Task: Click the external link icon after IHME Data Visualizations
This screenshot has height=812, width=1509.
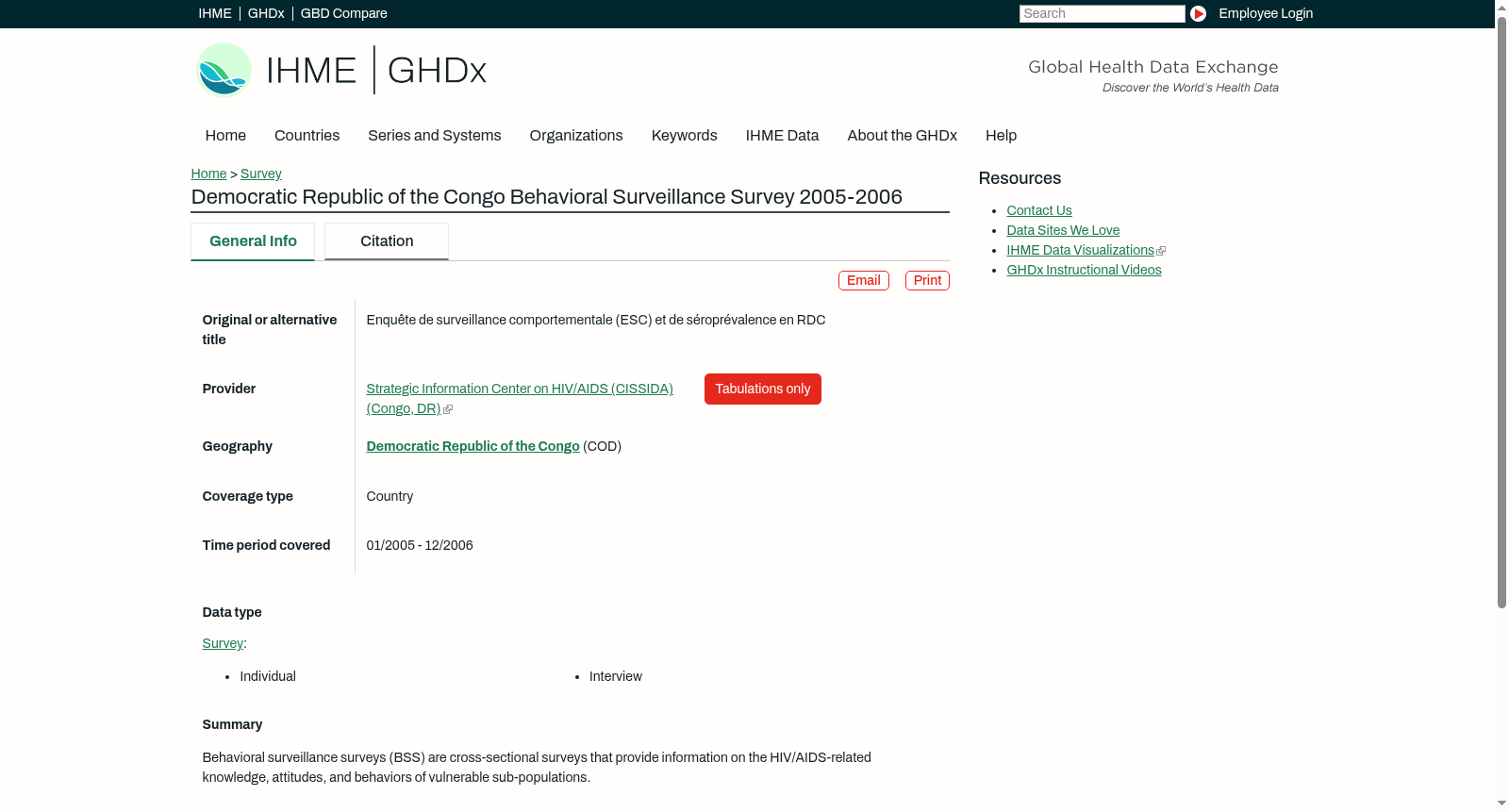Action: tap(1161, 251)
